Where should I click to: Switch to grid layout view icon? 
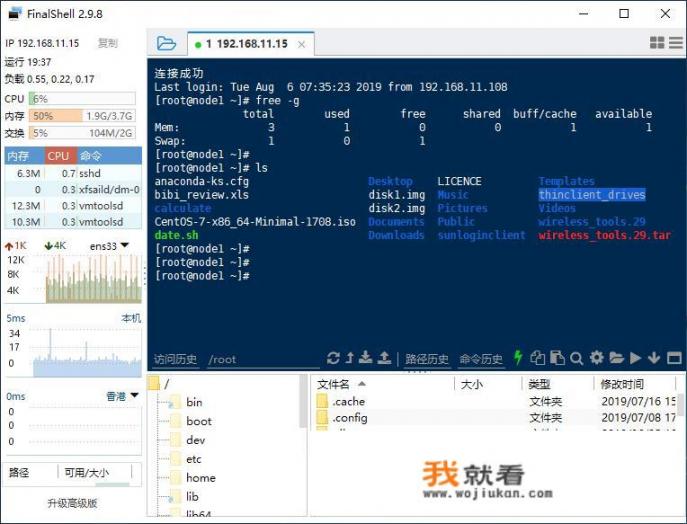coord(657,42)
